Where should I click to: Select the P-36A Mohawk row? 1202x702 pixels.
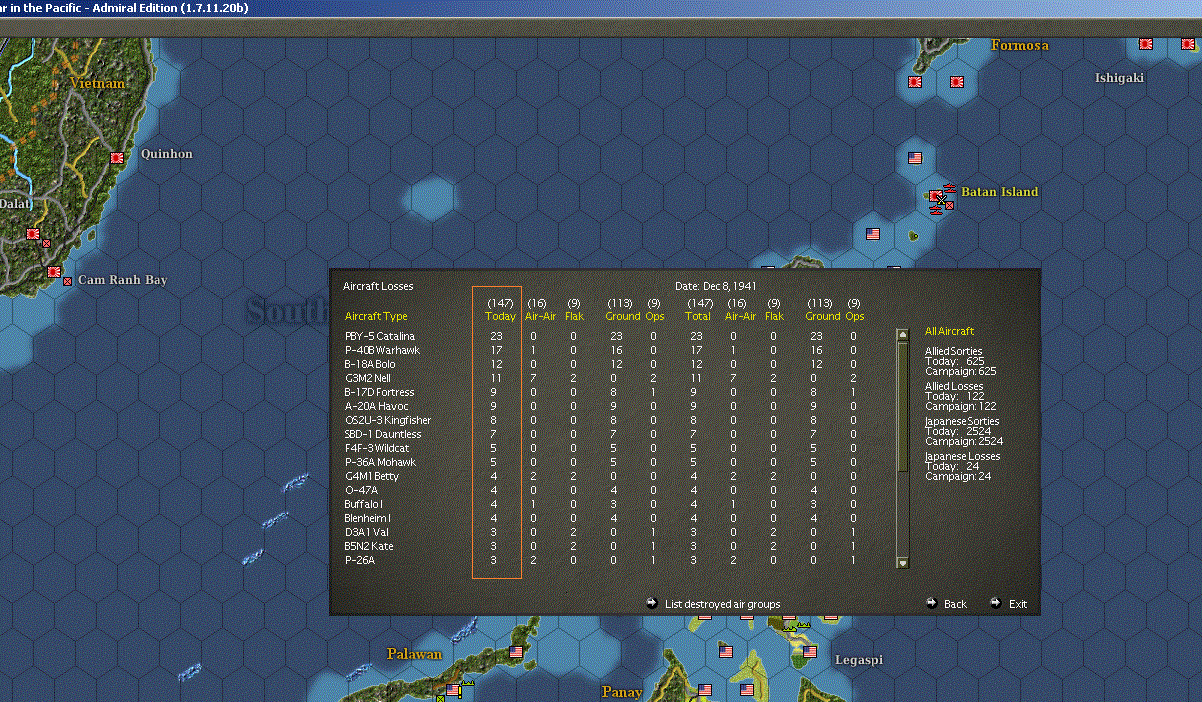pos(600,462)
